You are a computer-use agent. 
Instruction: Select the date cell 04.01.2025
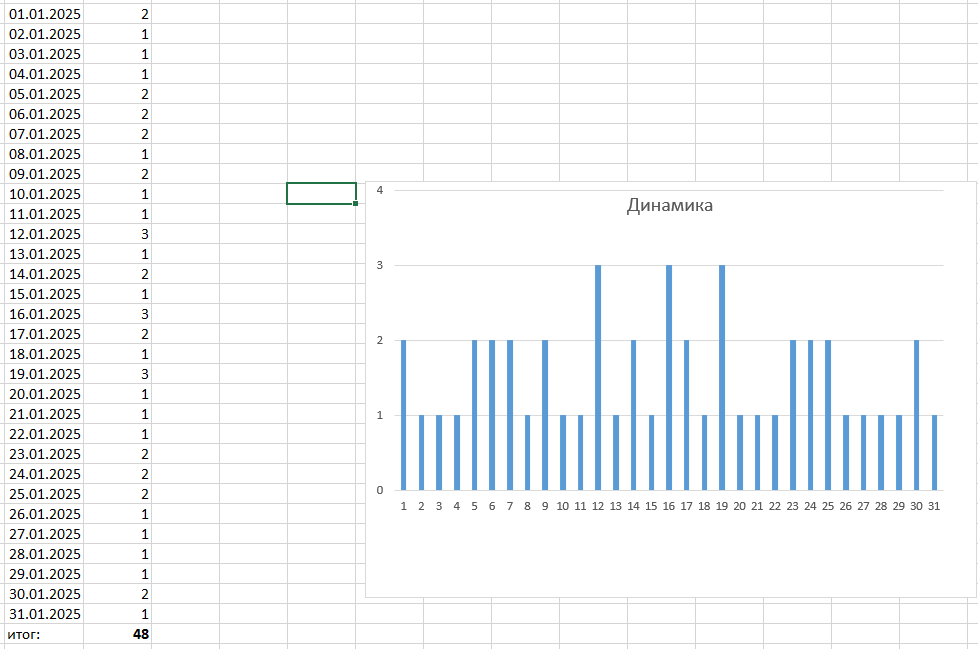coord(44,74)
